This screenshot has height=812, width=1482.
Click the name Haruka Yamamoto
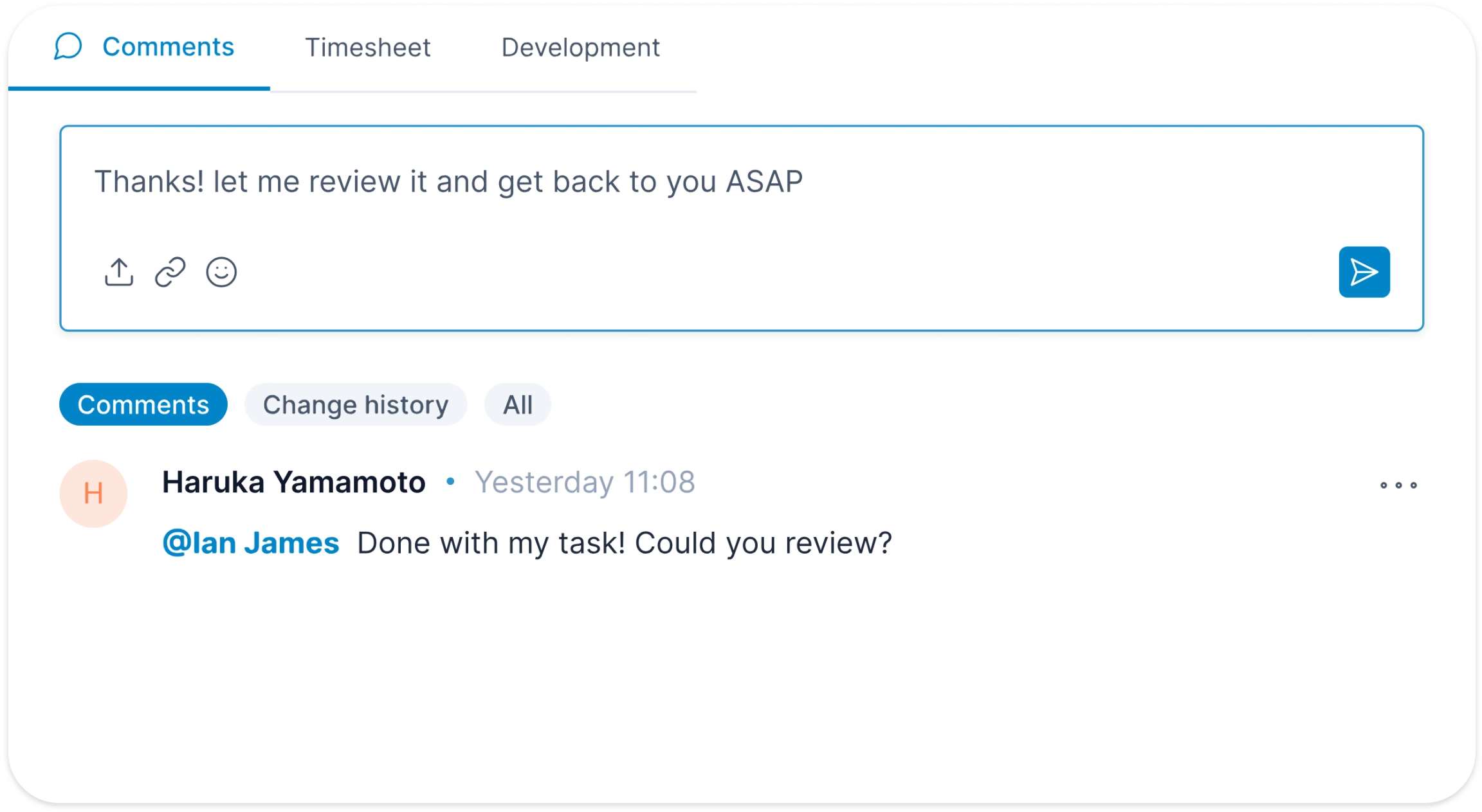[293, 482]
